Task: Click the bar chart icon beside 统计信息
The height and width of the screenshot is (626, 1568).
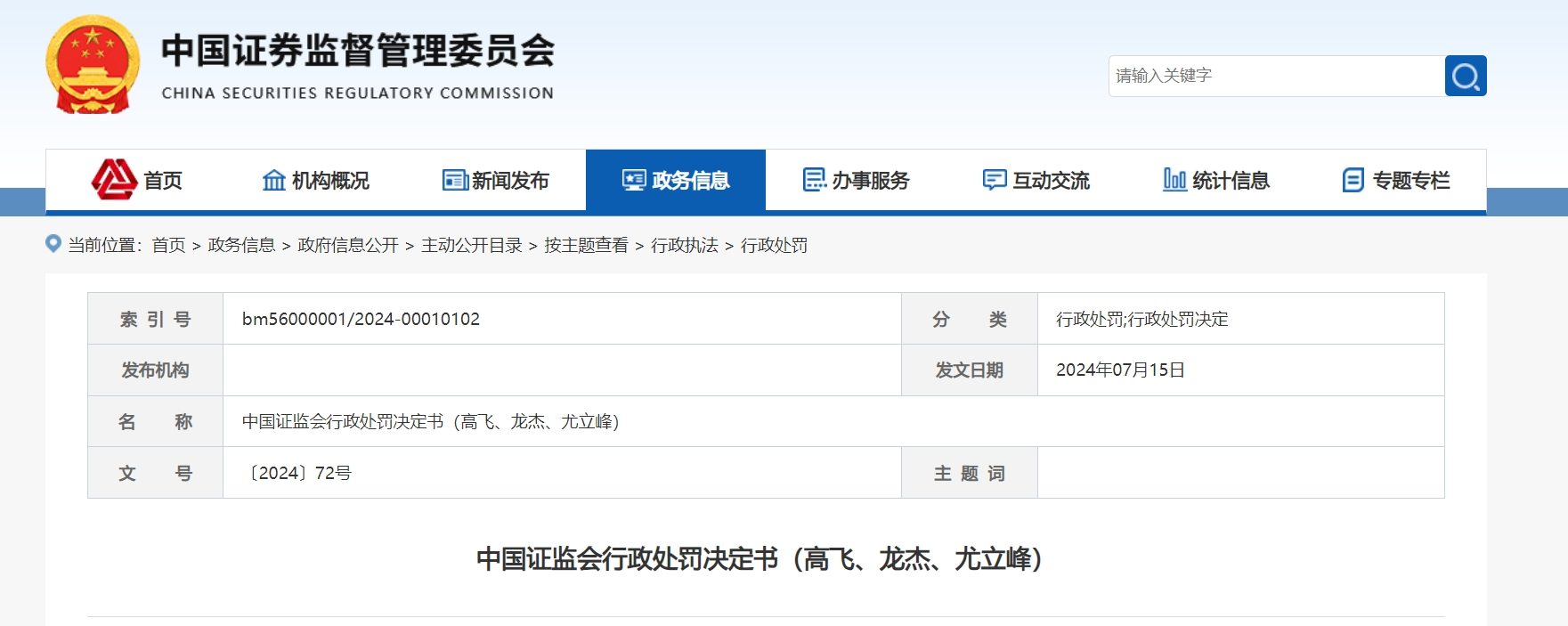Action: [1174, 180]
